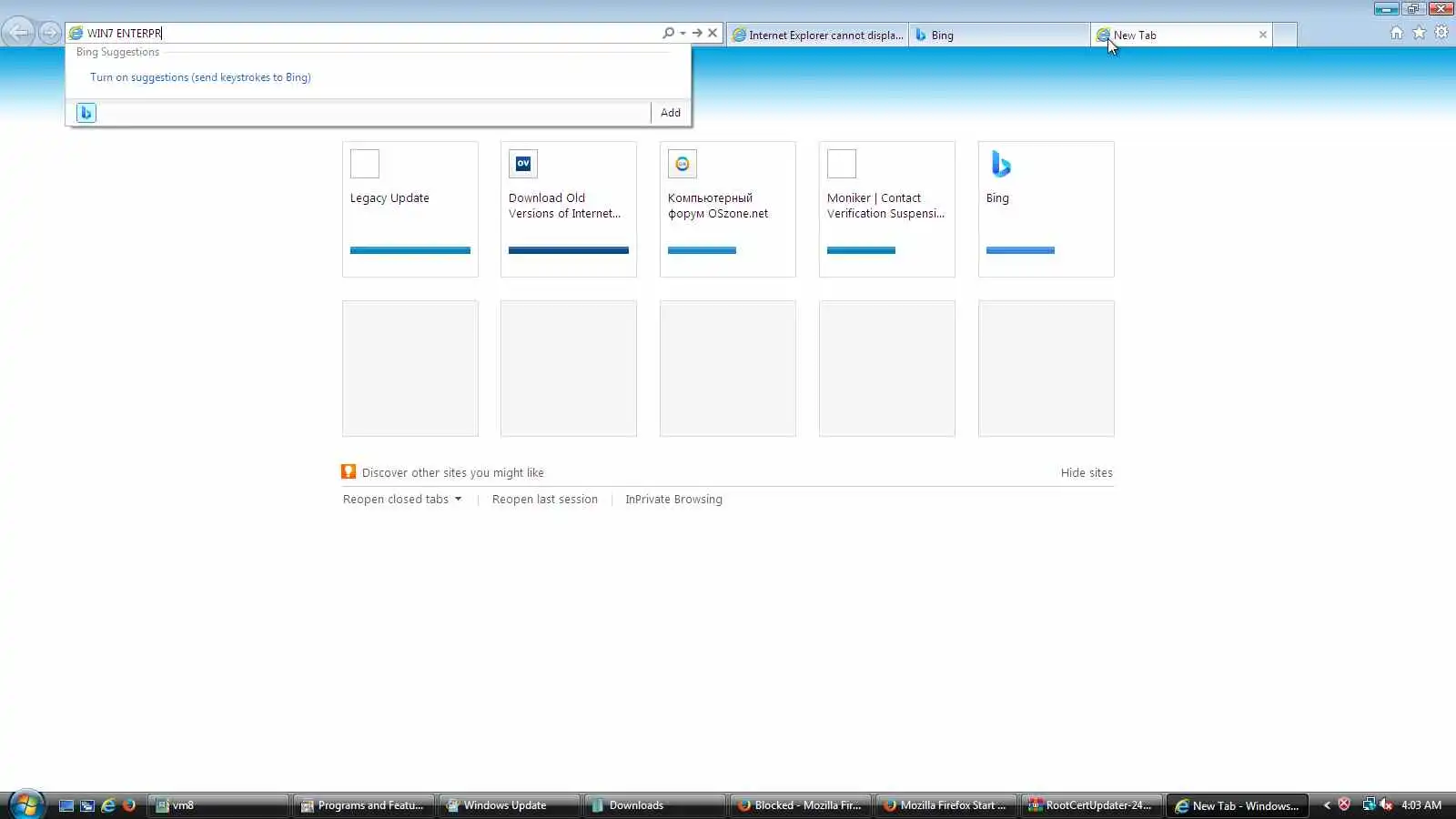Image resolution: width=1456 pixels, height=819 pixels.
Task: Click the OSzone favicon on forum tile
Action: (682, 164)
